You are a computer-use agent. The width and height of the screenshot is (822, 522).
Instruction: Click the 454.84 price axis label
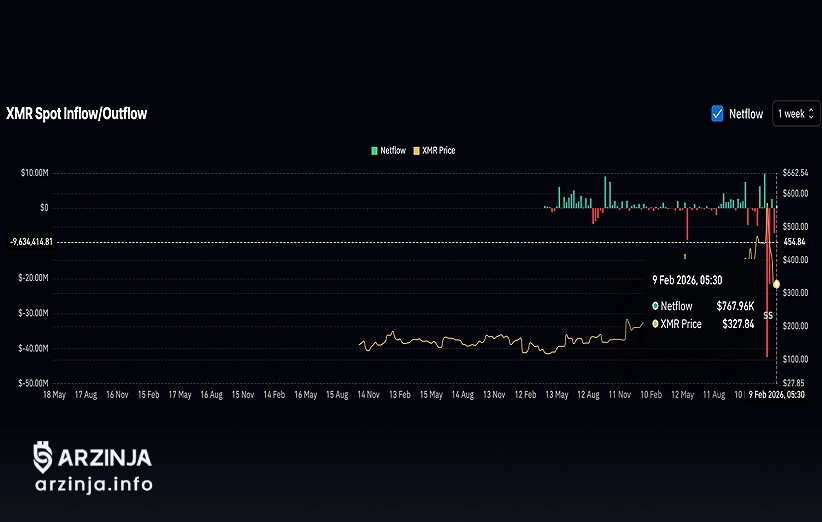click(x=795, y=242)
